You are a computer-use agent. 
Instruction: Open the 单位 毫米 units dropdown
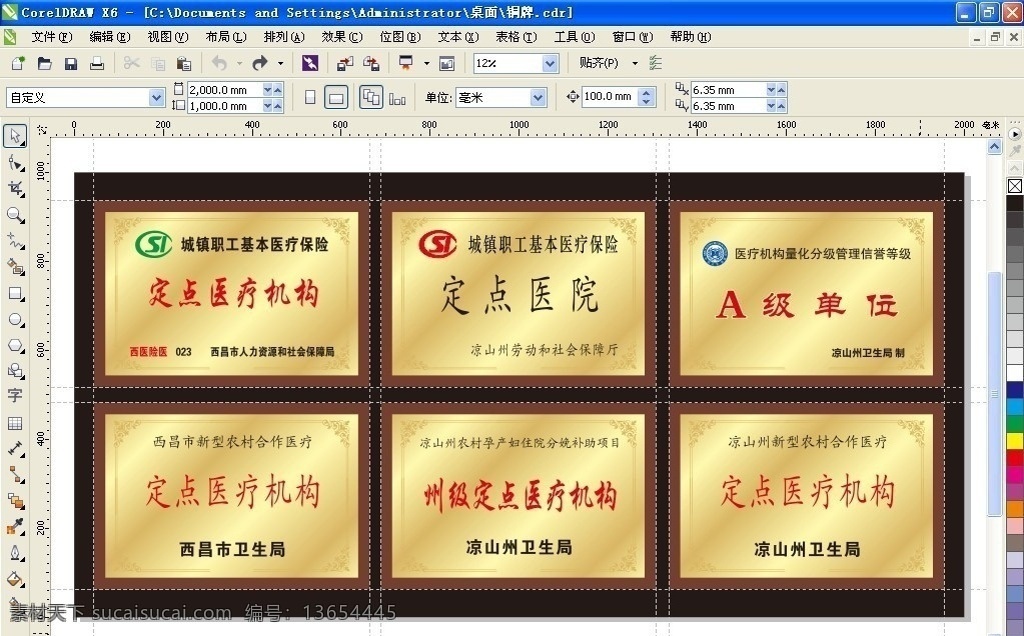[x=537, y=97]
